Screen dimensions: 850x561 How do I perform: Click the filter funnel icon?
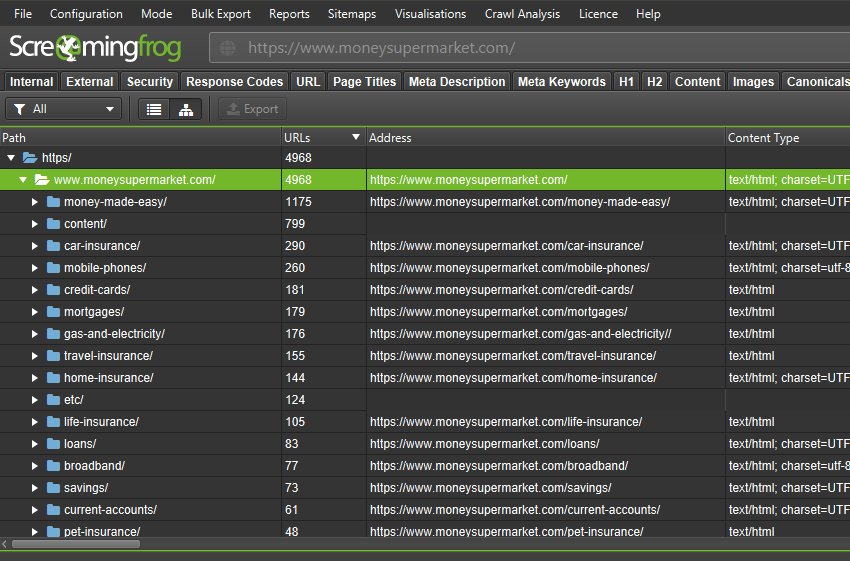point(19,109)
